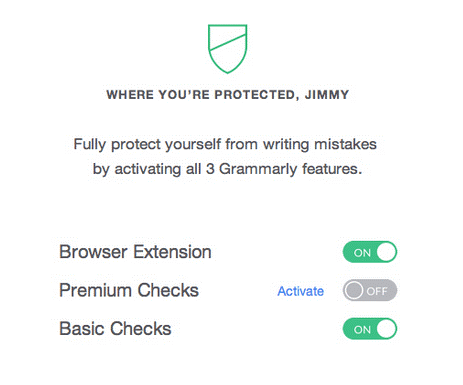
Task: Click the OFF text inside Premium Checks switch
Action: pos(377,291)
